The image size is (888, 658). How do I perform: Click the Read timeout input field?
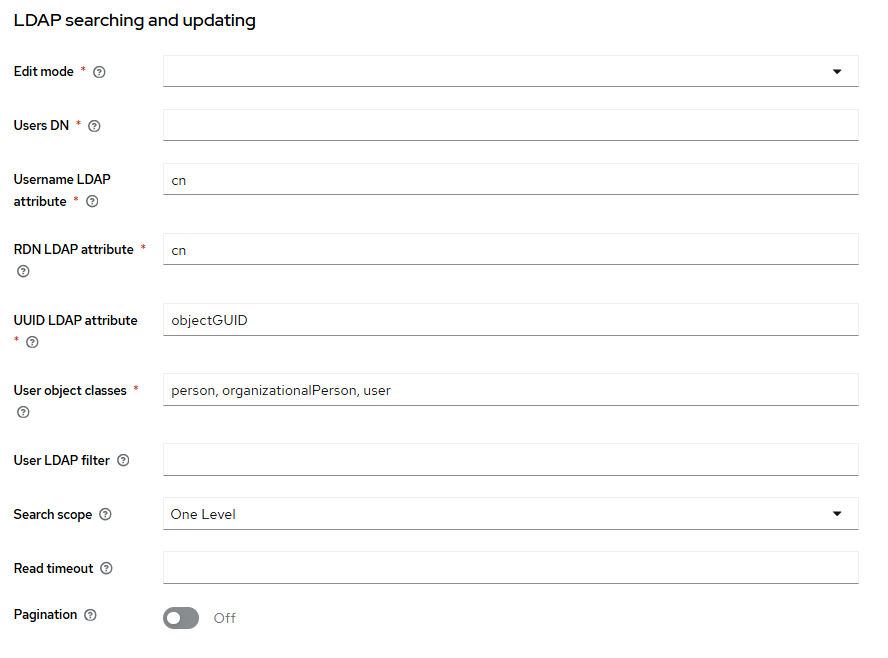[510, 568]
